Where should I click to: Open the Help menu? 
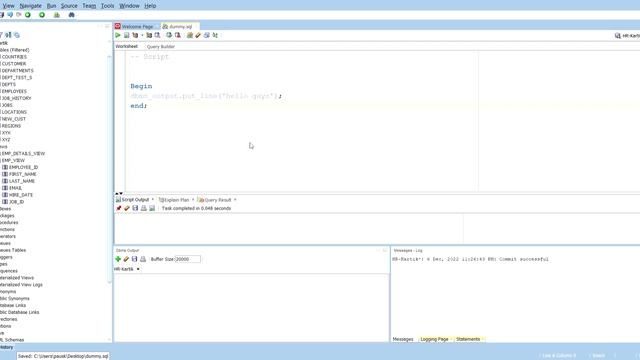point(150,6)
